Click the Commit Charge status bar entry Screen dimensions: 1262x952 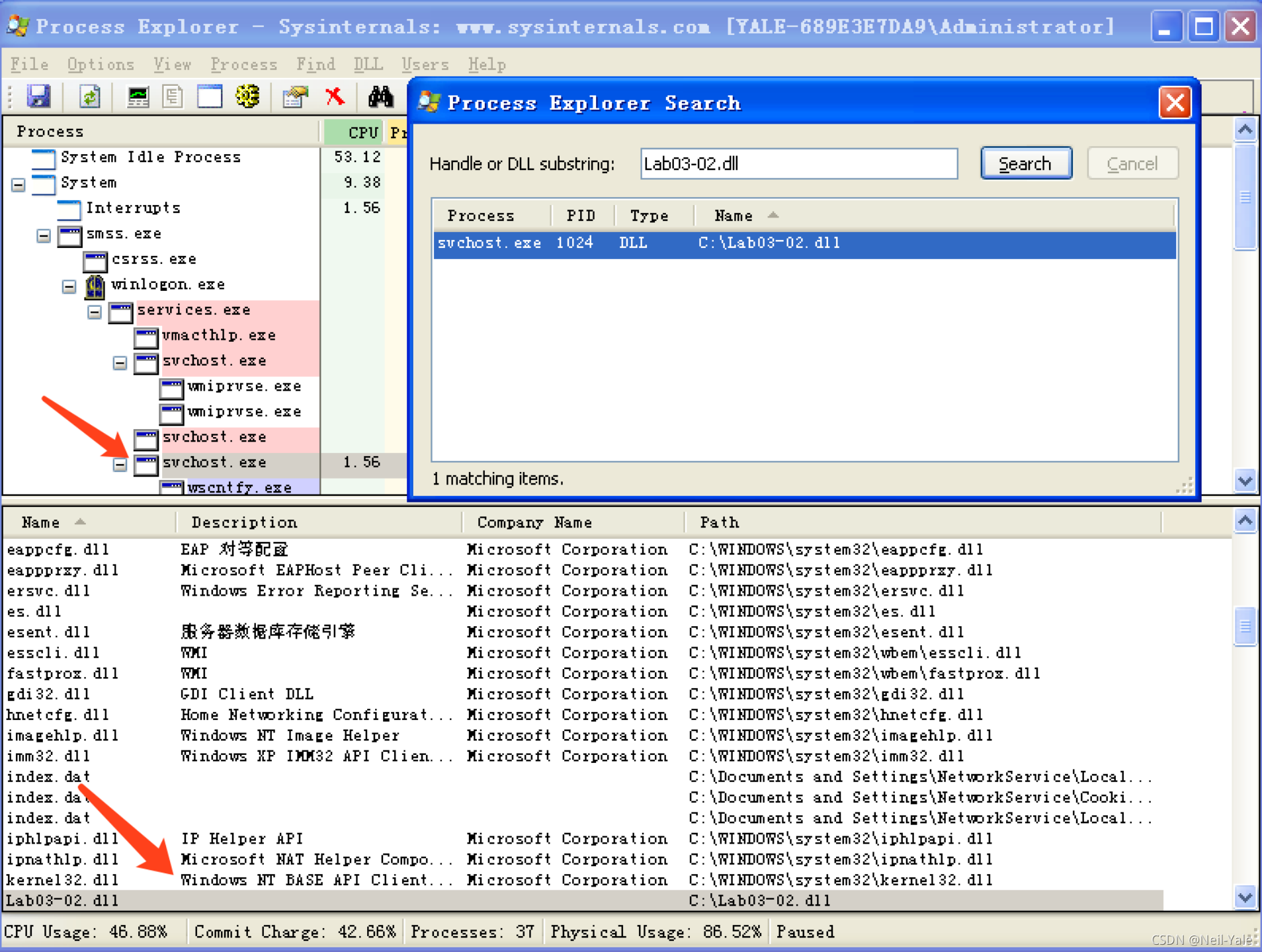295,932
